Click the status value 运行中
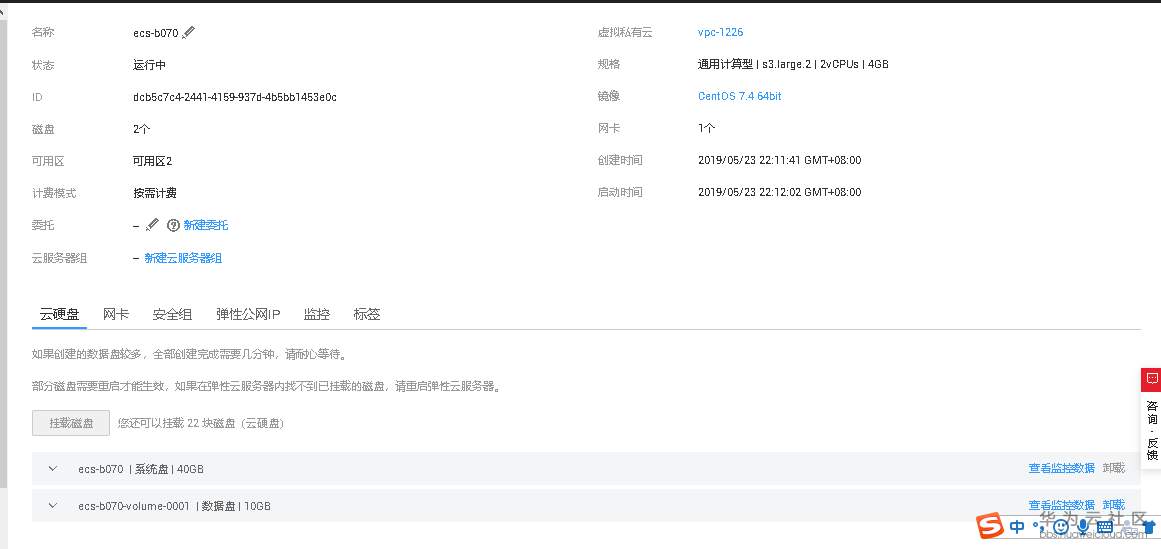Image resolution: width=1161 pixels, height=549 pixels. (150, 65)
